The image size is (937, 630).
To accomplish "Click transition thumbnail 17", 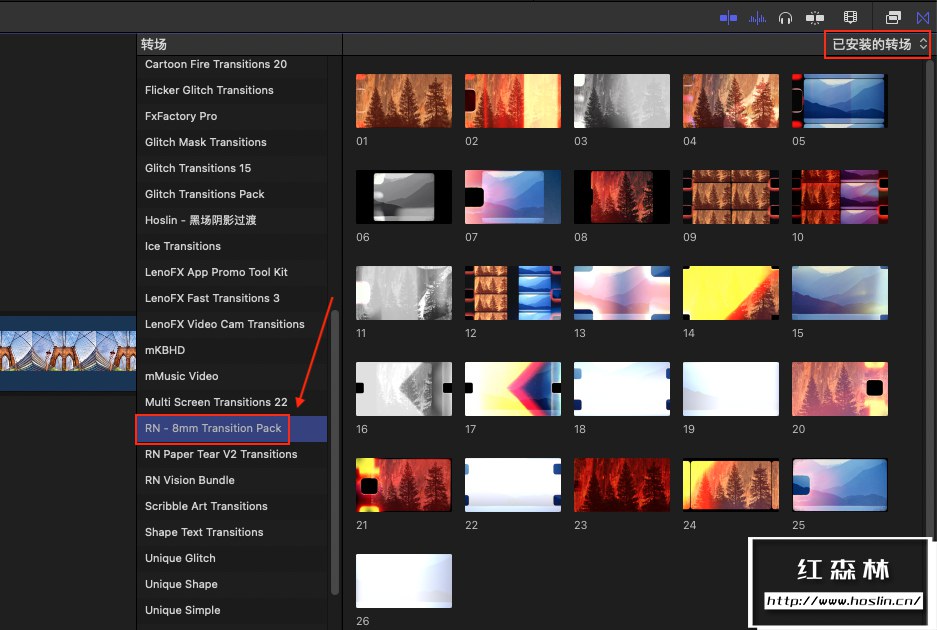I will point(512,388).
